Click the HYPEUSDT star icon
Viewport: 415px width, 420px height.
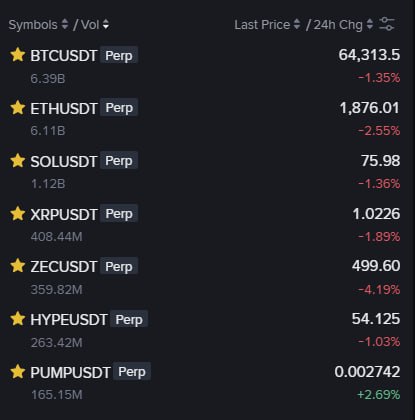18,319
